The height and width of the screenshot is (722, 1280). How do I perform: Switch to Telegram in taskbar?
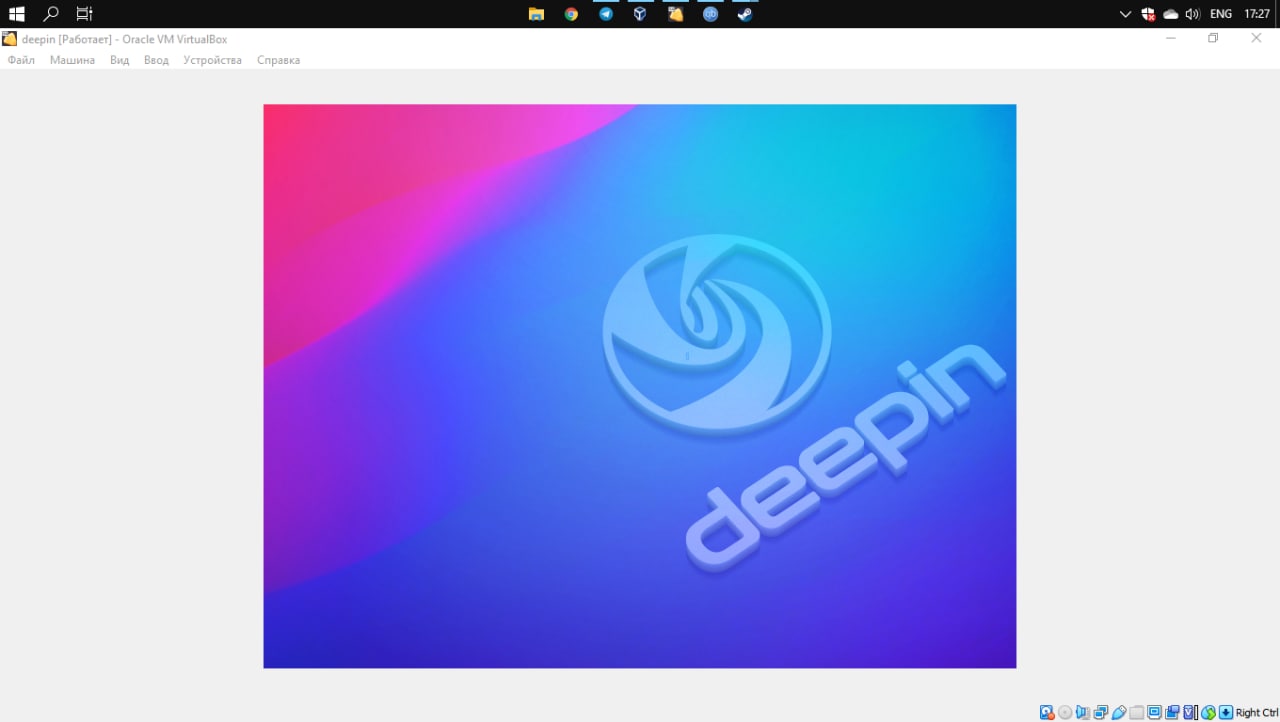coord(606,14)
